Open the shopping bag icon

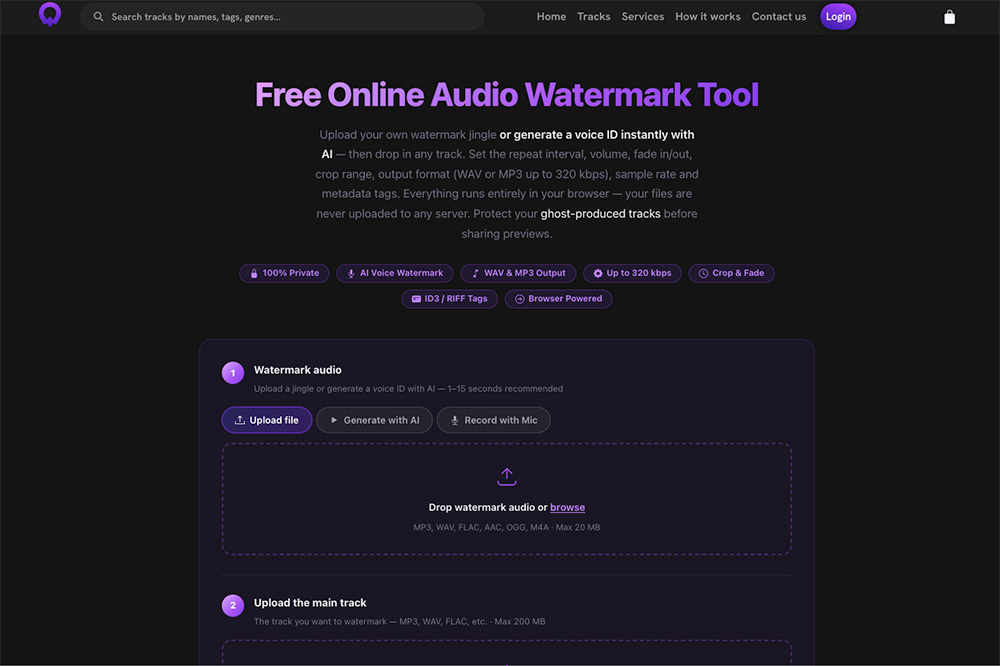949,16
